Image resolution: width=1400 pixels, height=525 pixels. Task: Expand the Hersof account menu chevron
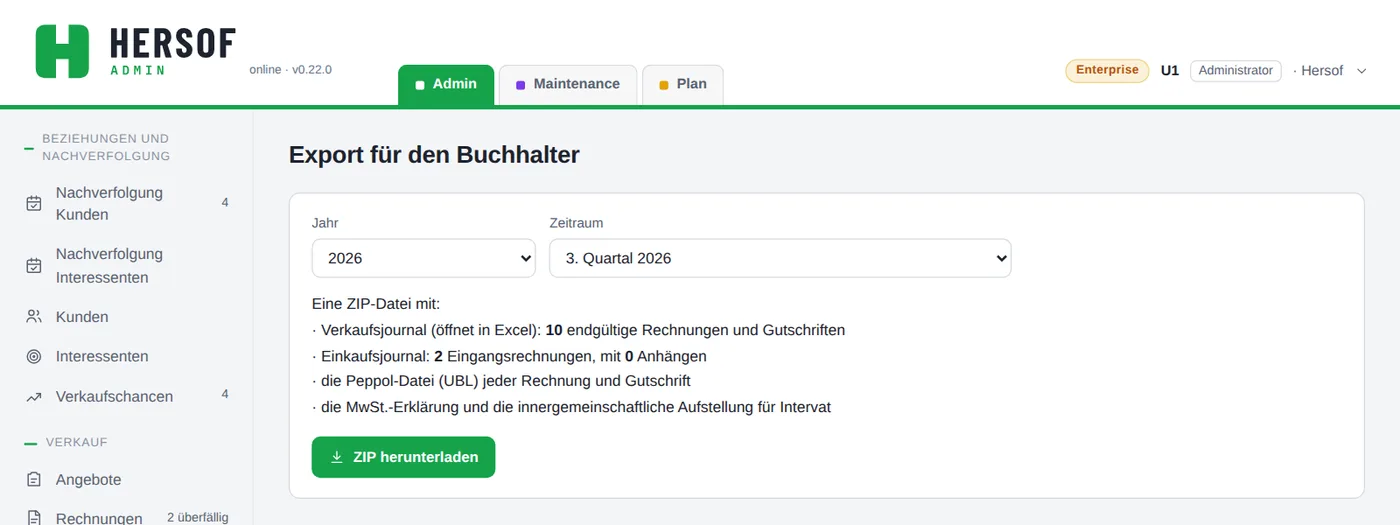click(1361, 71)
